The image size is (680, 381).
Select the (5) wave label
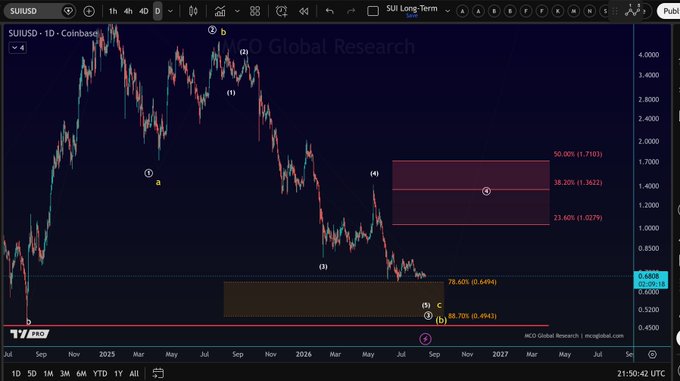pyautogui.click(x=426, y=306)
